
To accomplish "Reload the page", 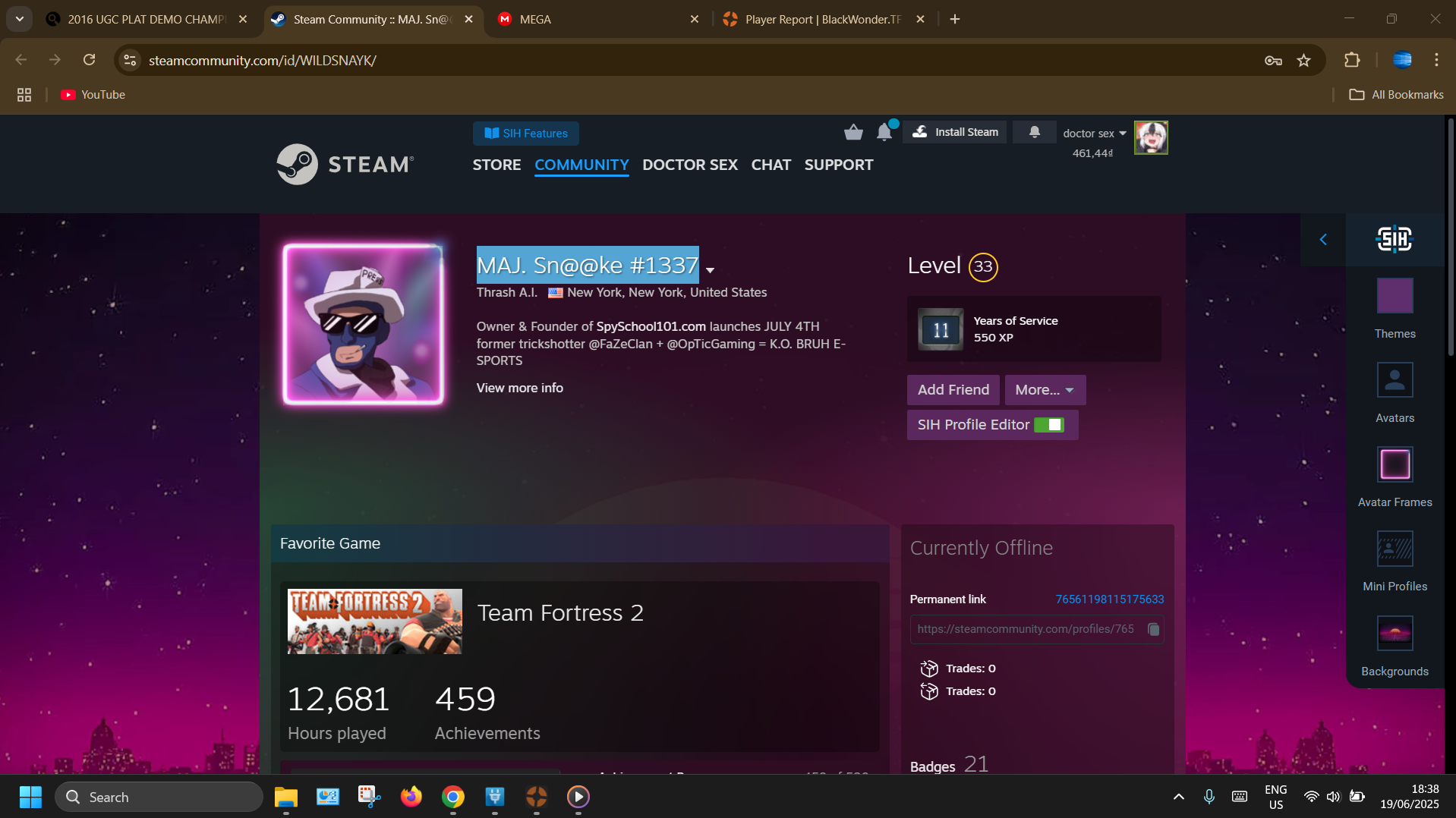I will [89, 60].
